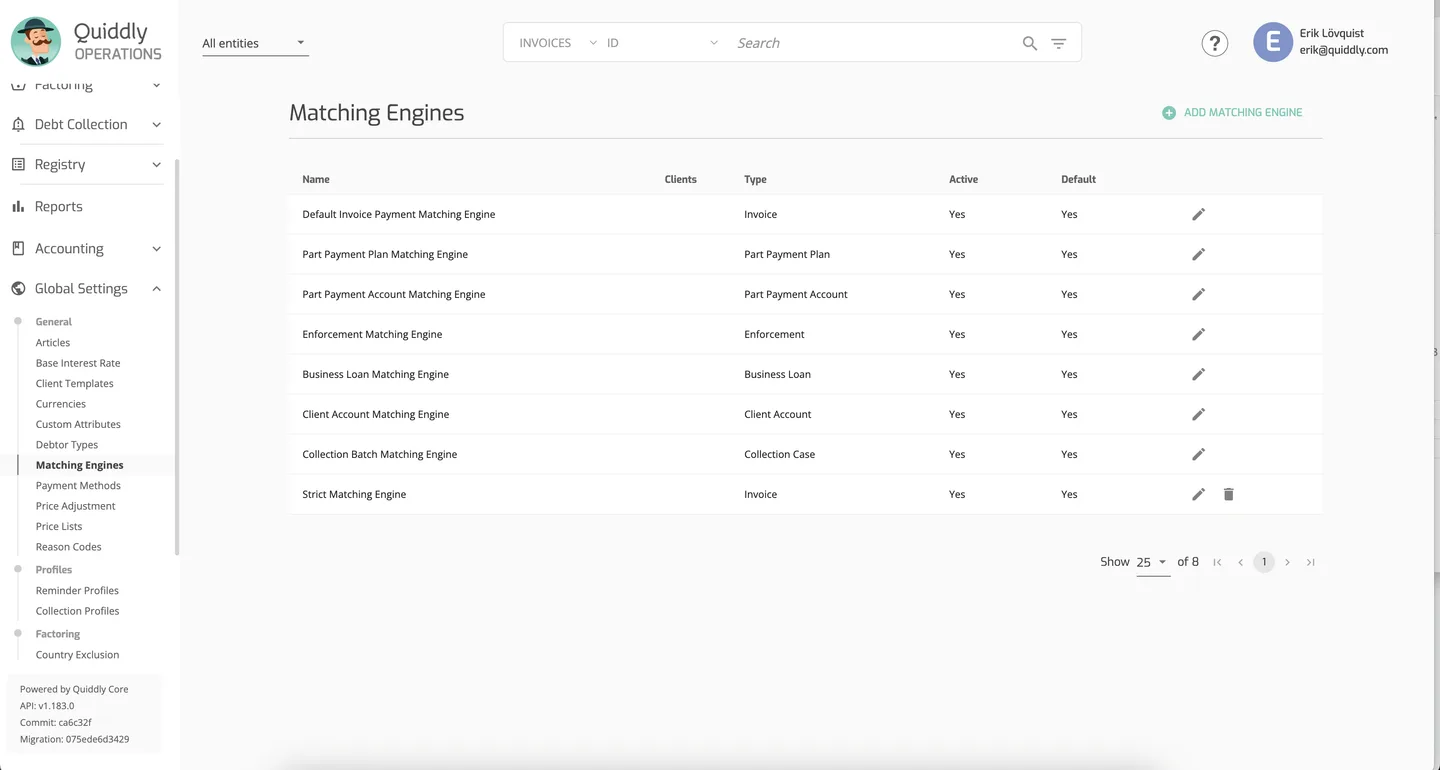Jump to the last page arrow
This screenshot has width=1440, height=770.
pos(1311,562)
